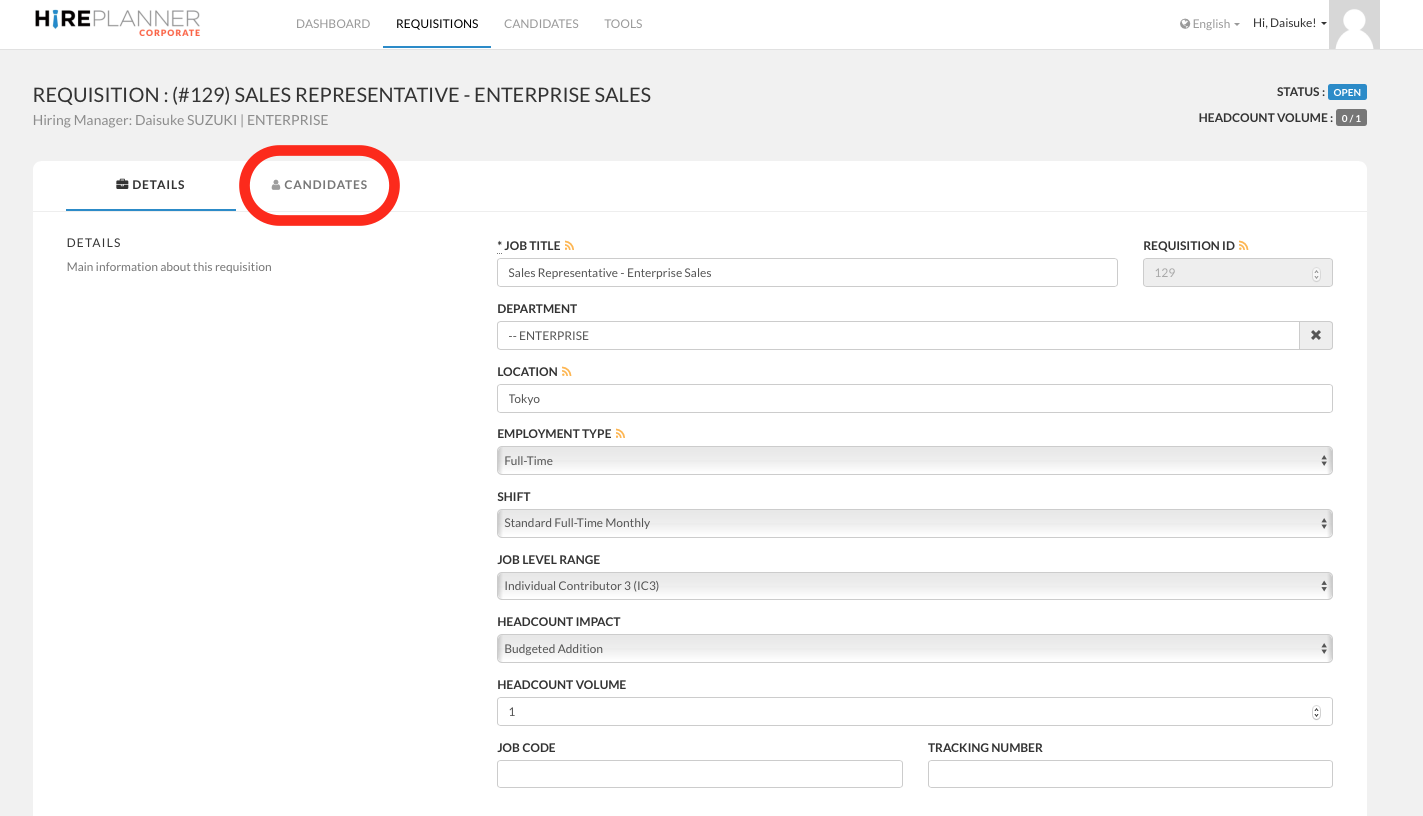The height and width of the screenshot is (816, 1423).
Task: Click the RSS icon beside Location
Action: click(x=566, y=372)
